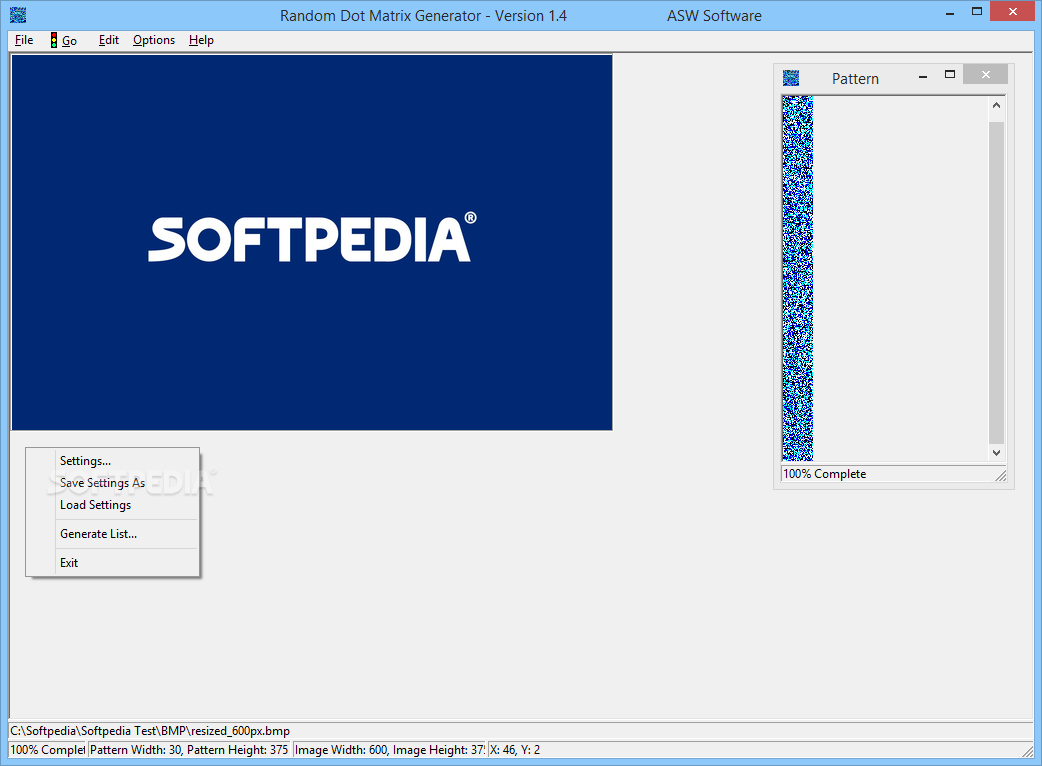Click the generated dot pattern strip
Image resolution: width=1042 pixels, height=766 pixels.
(797, 278)
